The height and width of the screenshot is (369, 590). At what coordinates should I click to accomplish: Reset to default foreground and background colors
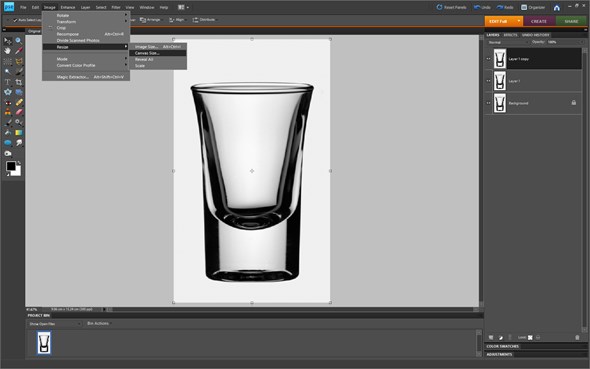[8, 174]
